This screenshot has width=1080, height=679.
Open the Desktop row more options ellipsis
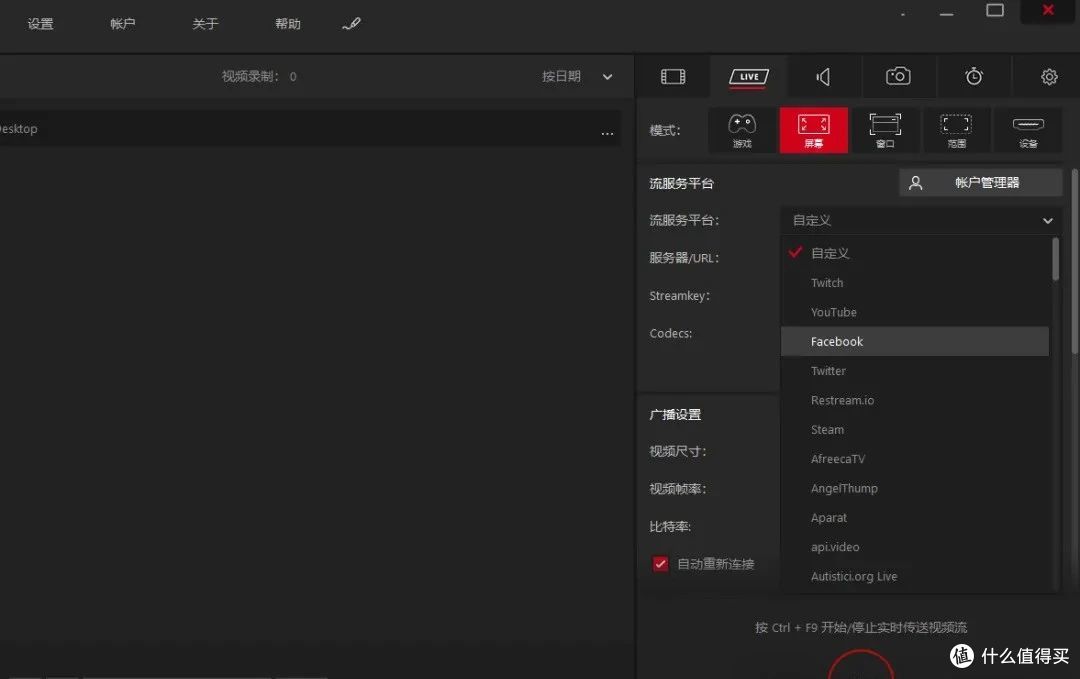point(607,132)
